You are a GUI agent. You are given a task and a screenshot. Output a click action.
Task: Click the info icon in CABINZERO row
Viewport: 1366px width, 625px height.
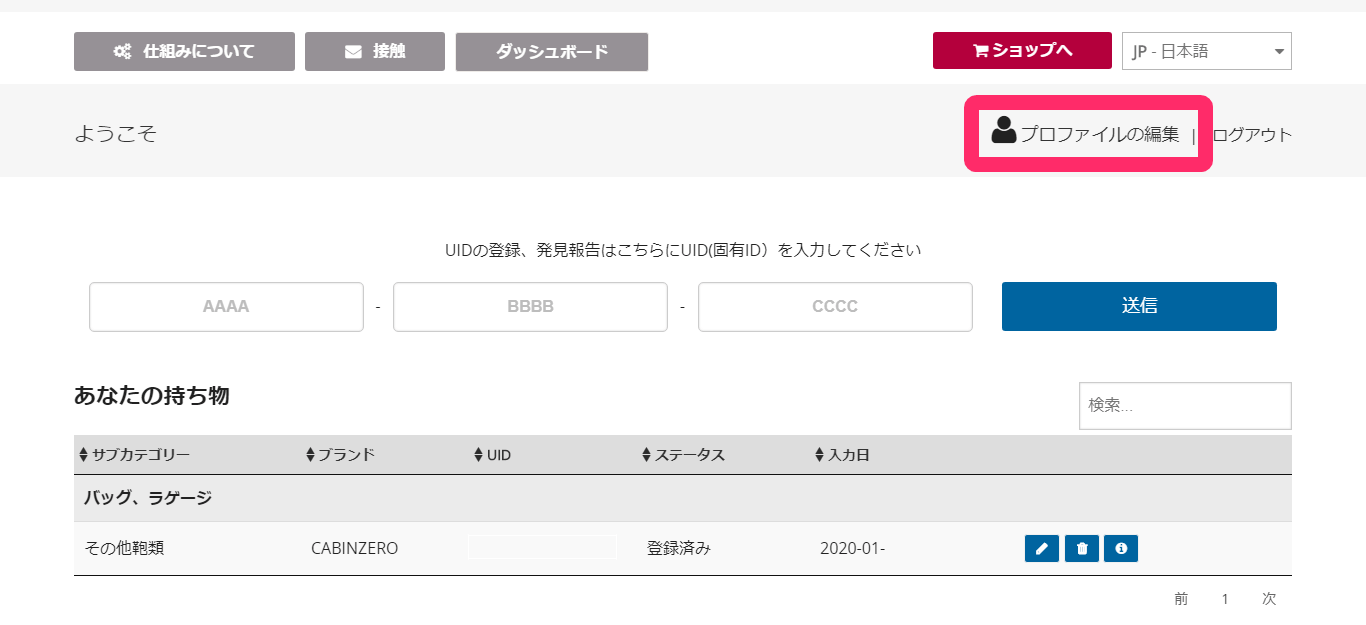pos(1121,548)
